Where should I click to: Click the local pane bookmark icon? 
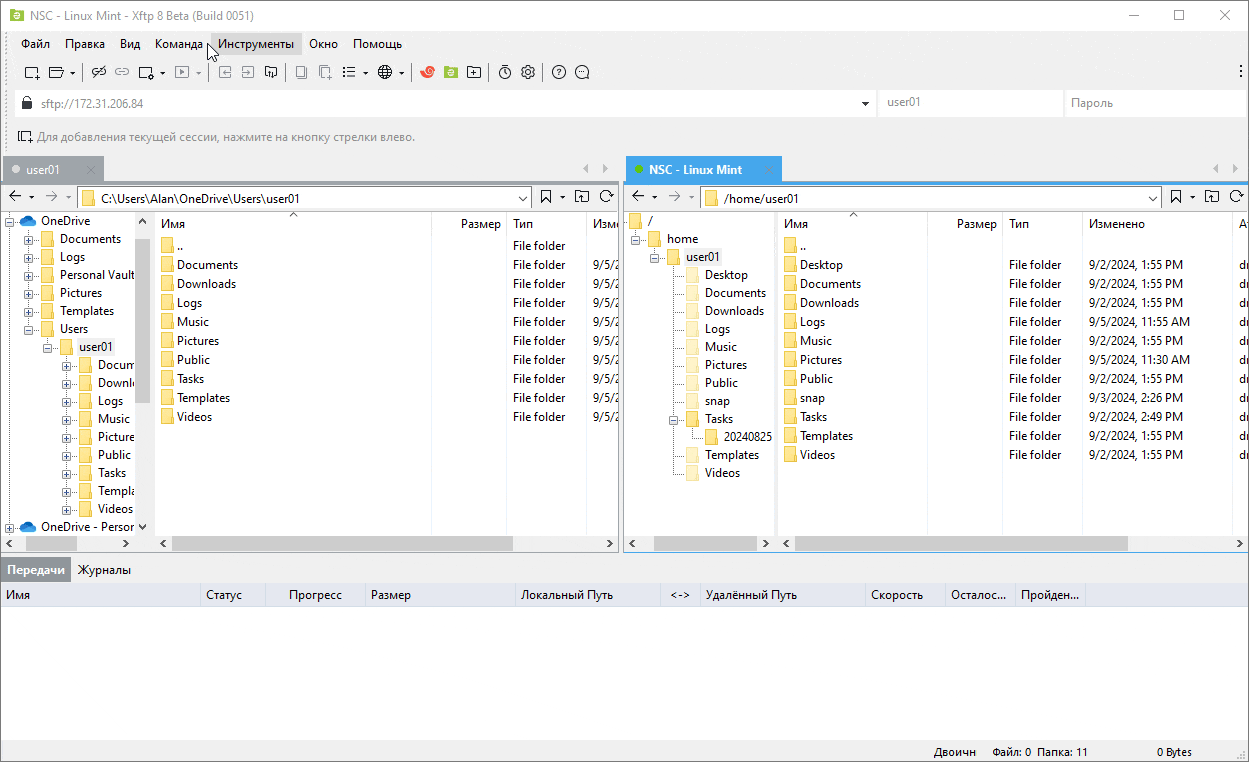pyautogui.click(x=546, y=197)
